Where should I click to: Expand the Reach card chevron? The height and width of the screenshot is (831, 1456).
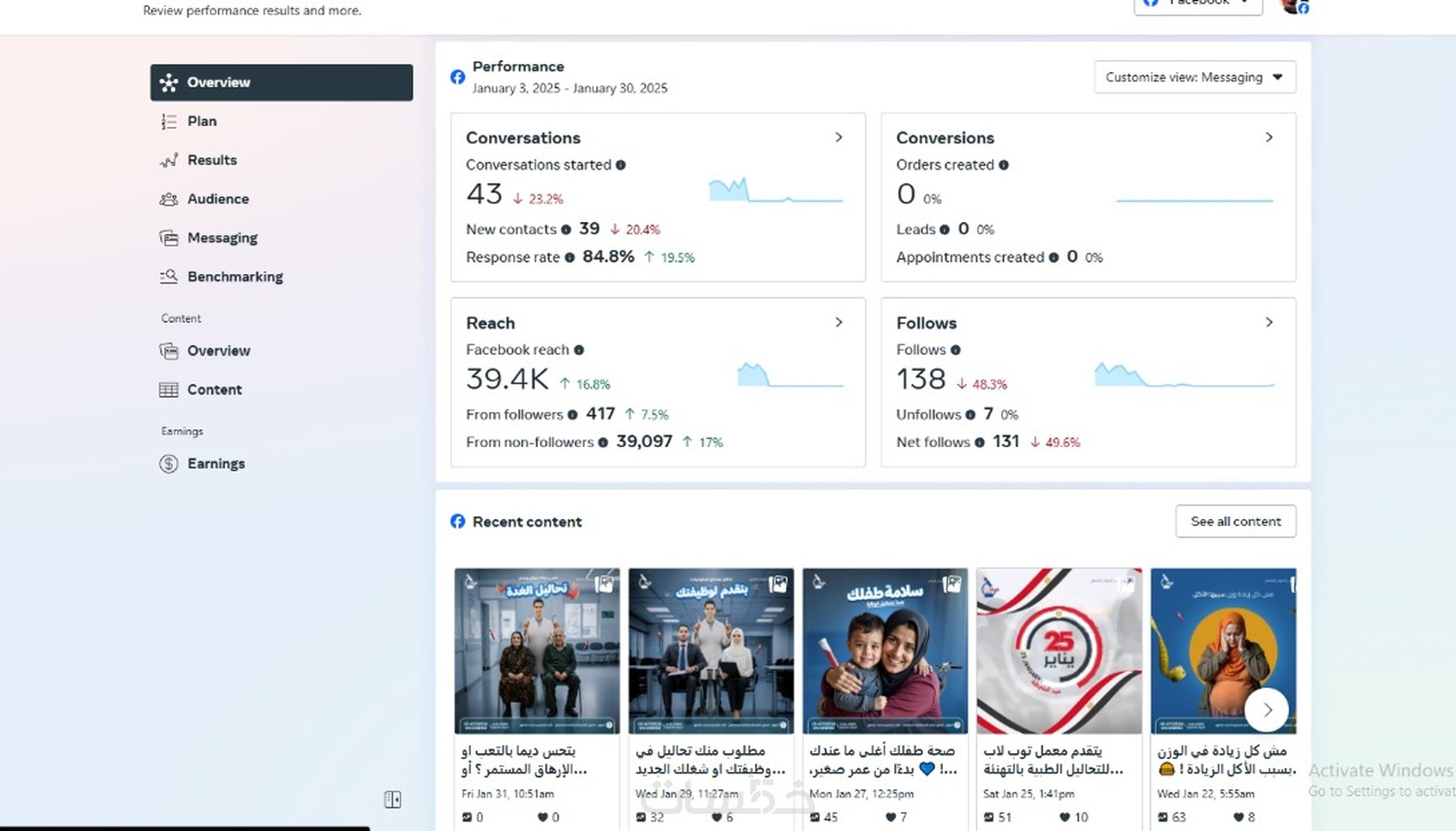coord(838,322)
